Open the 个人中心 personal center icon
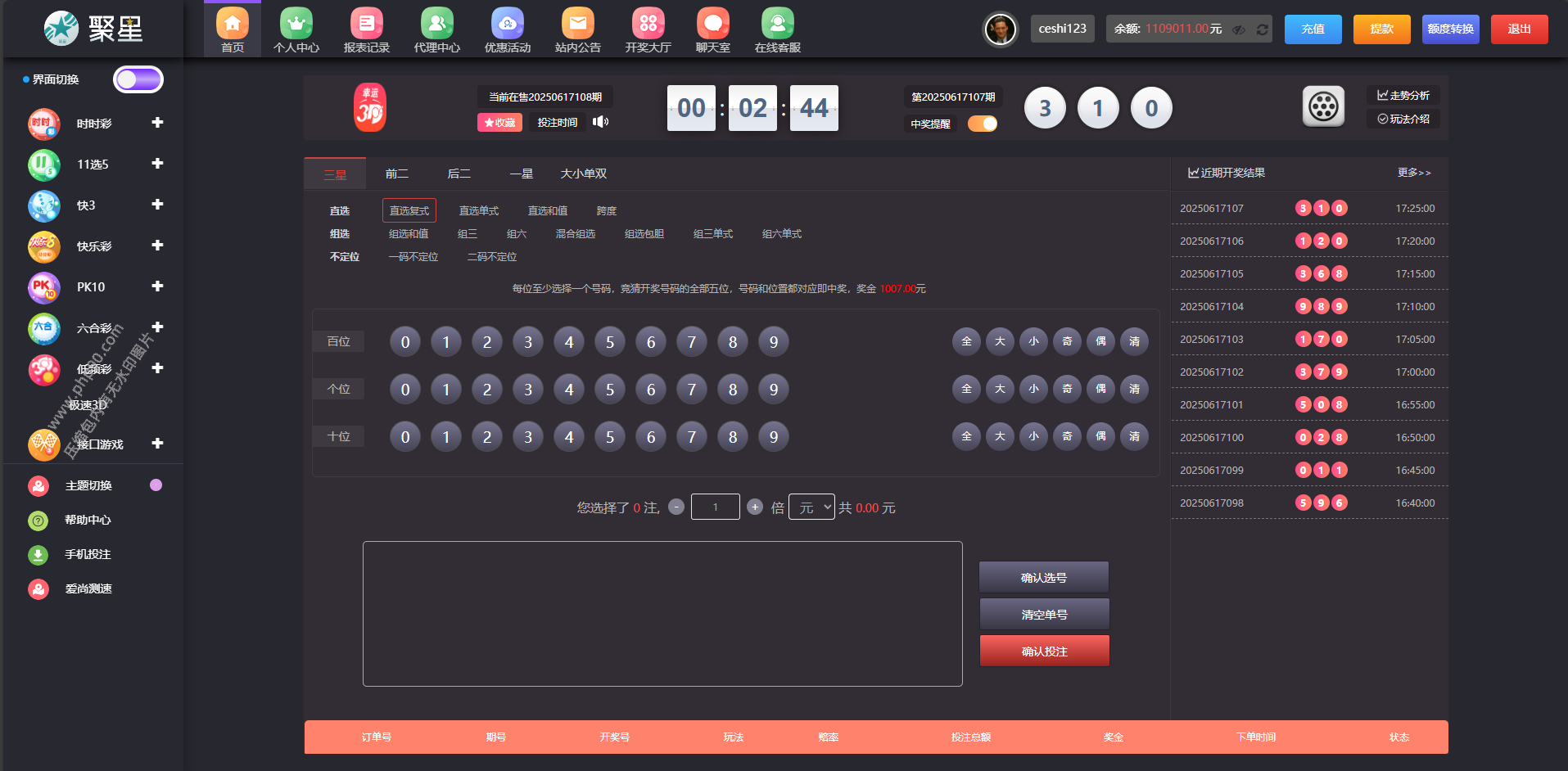This screenshot has width=1568, height=771. tap(296, 25)
